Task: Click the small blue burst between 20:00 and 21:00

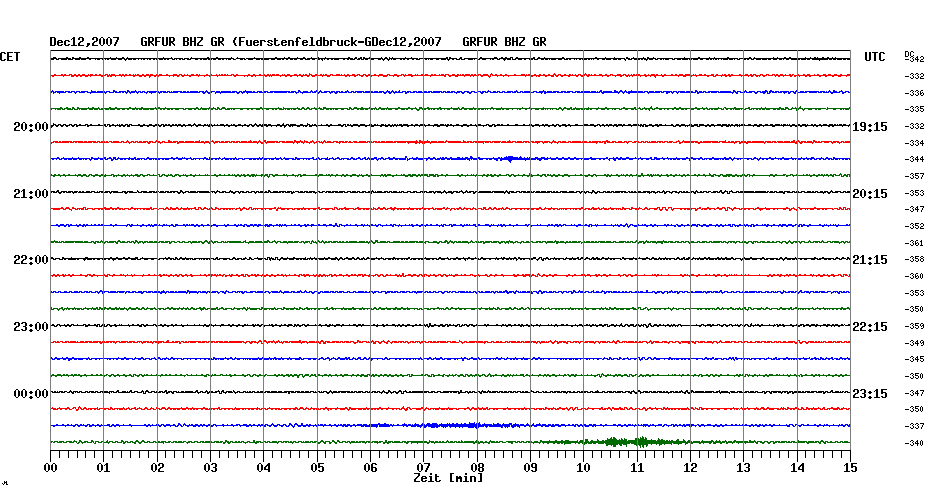Action: pyautogui.click(x=510, y=159)
